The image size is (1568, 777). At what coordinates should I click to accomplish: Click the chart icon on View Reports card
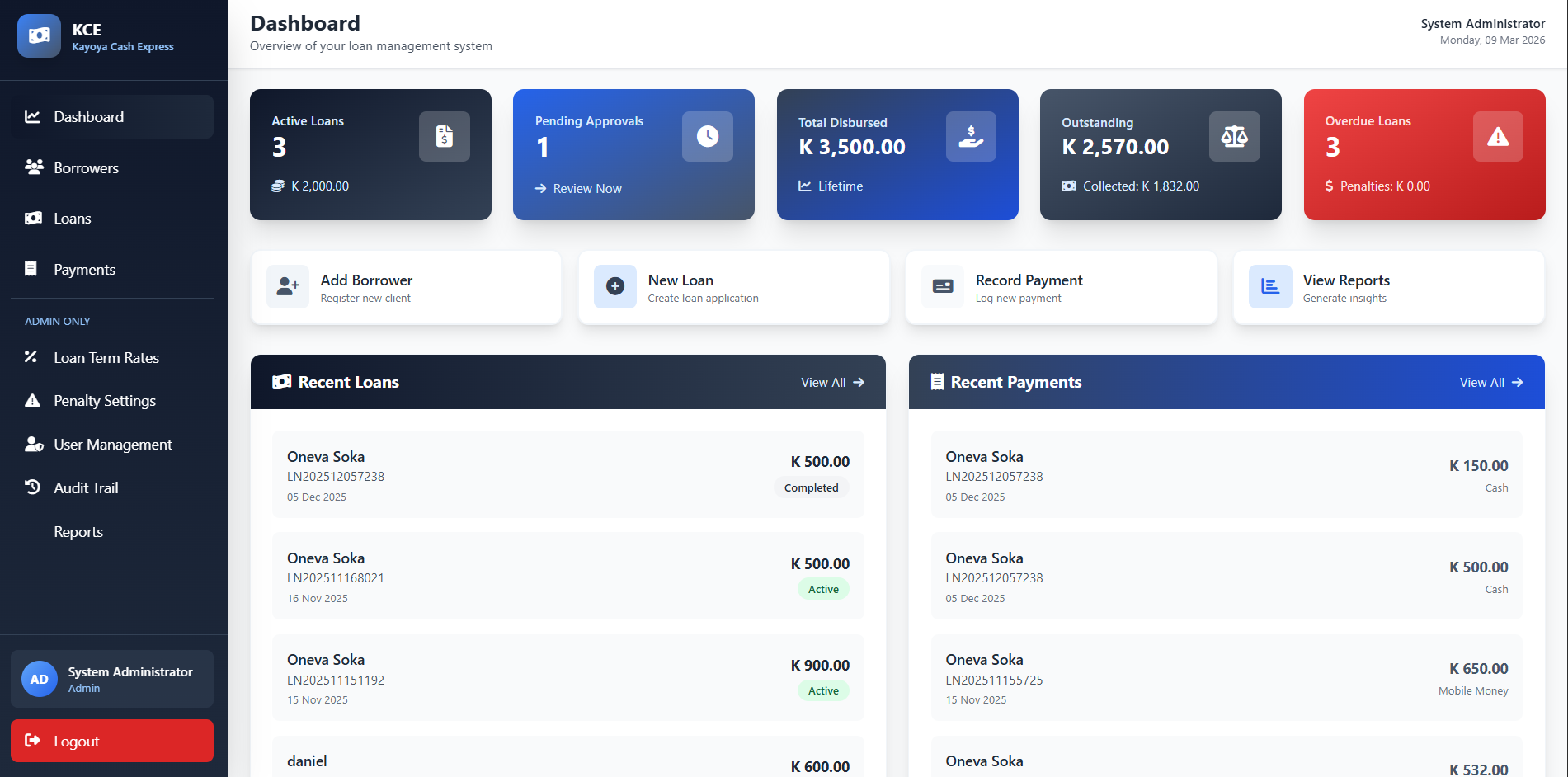pyautogui.click(x=1271, y=287)
